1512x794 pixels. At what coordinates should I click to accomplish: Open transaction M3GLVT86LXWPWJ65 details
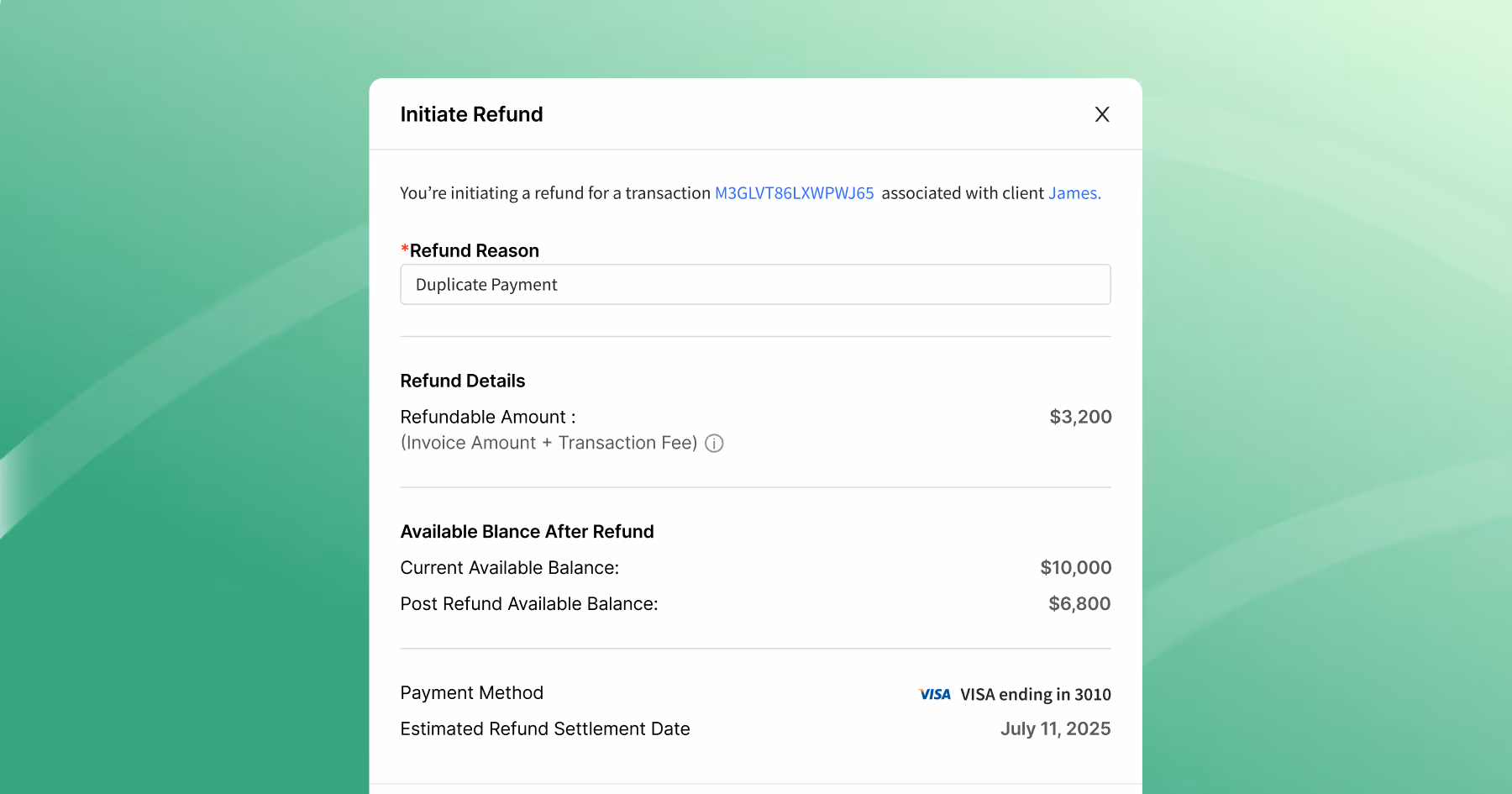(793, 192)
